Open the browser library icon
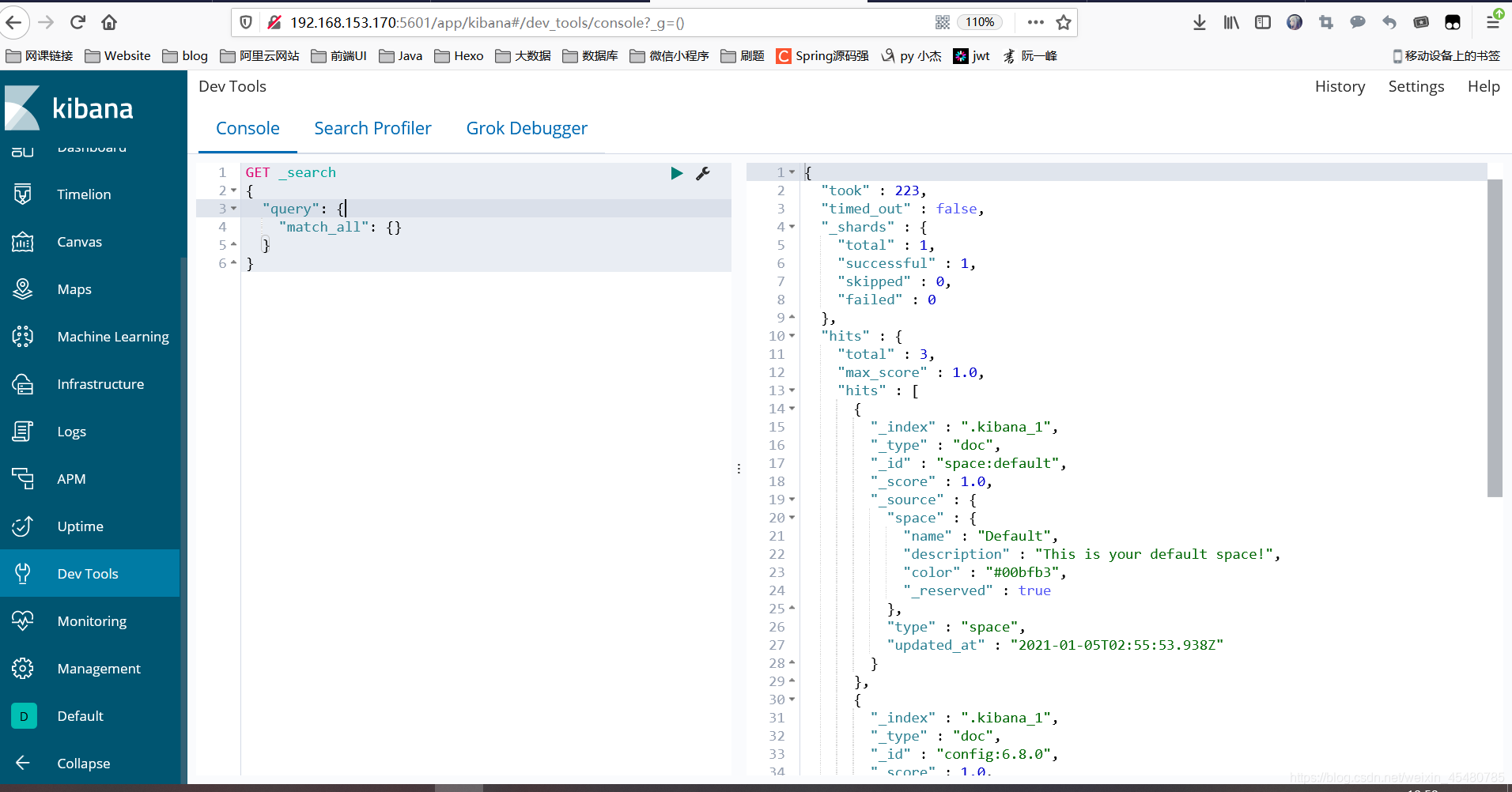 [x=1231, y=22]
